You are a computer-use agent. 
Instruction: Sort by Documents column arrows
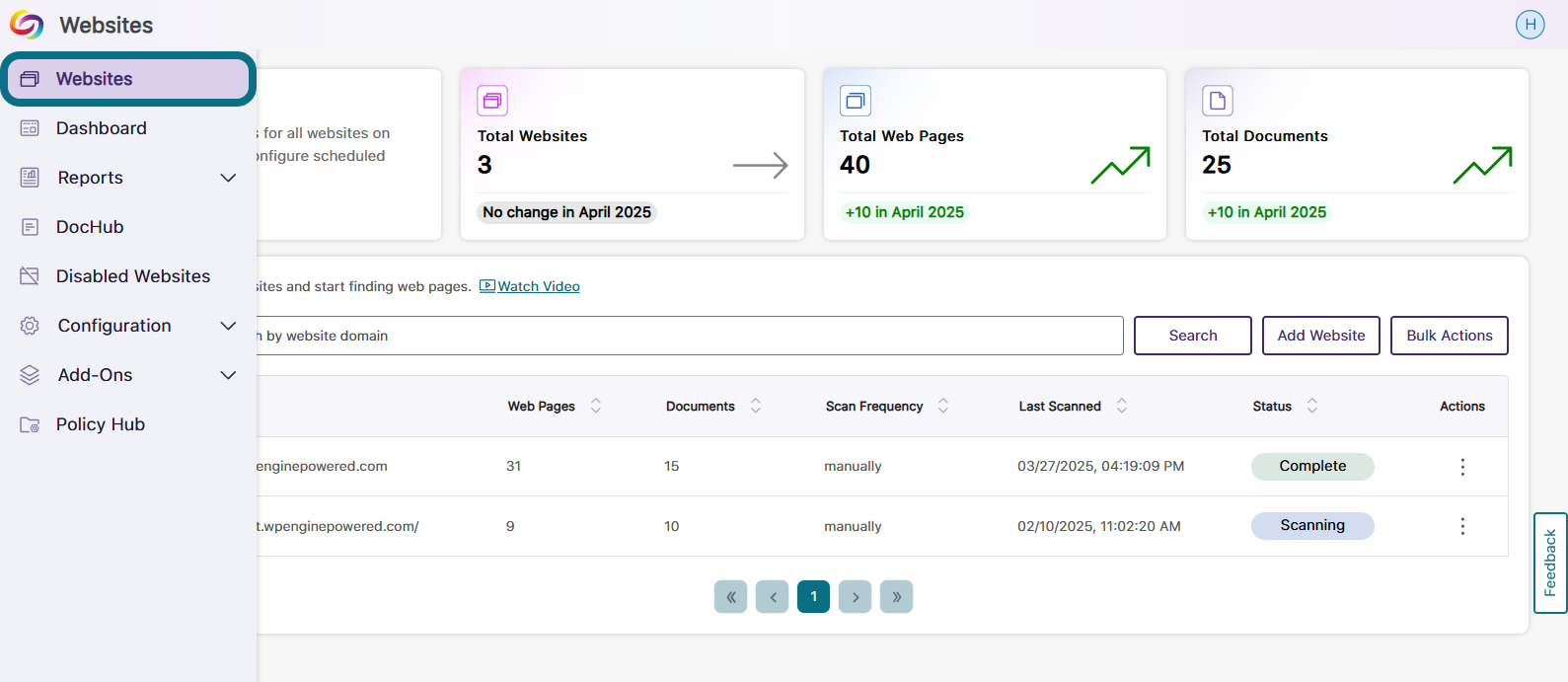[756, 406]
